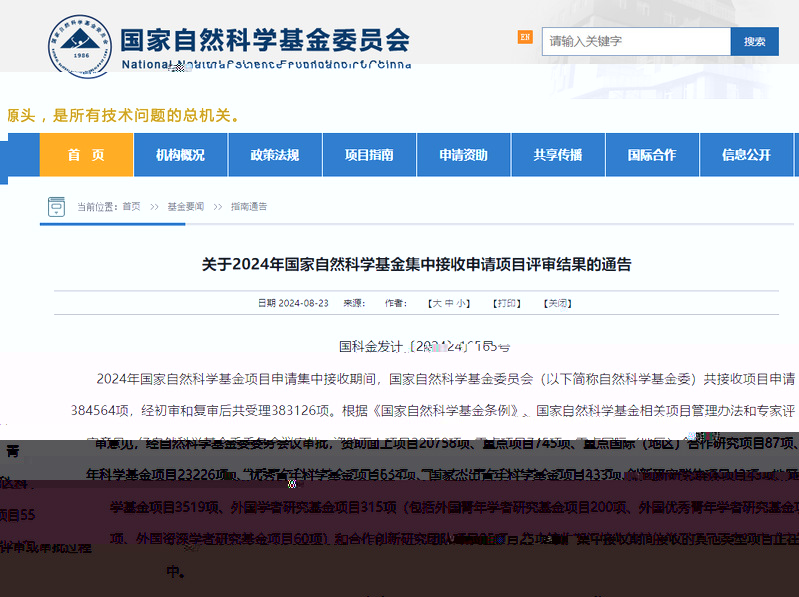799x597 pixels.
Task: Click the NSFC circular logo emblem
Action: click(65, 42)
